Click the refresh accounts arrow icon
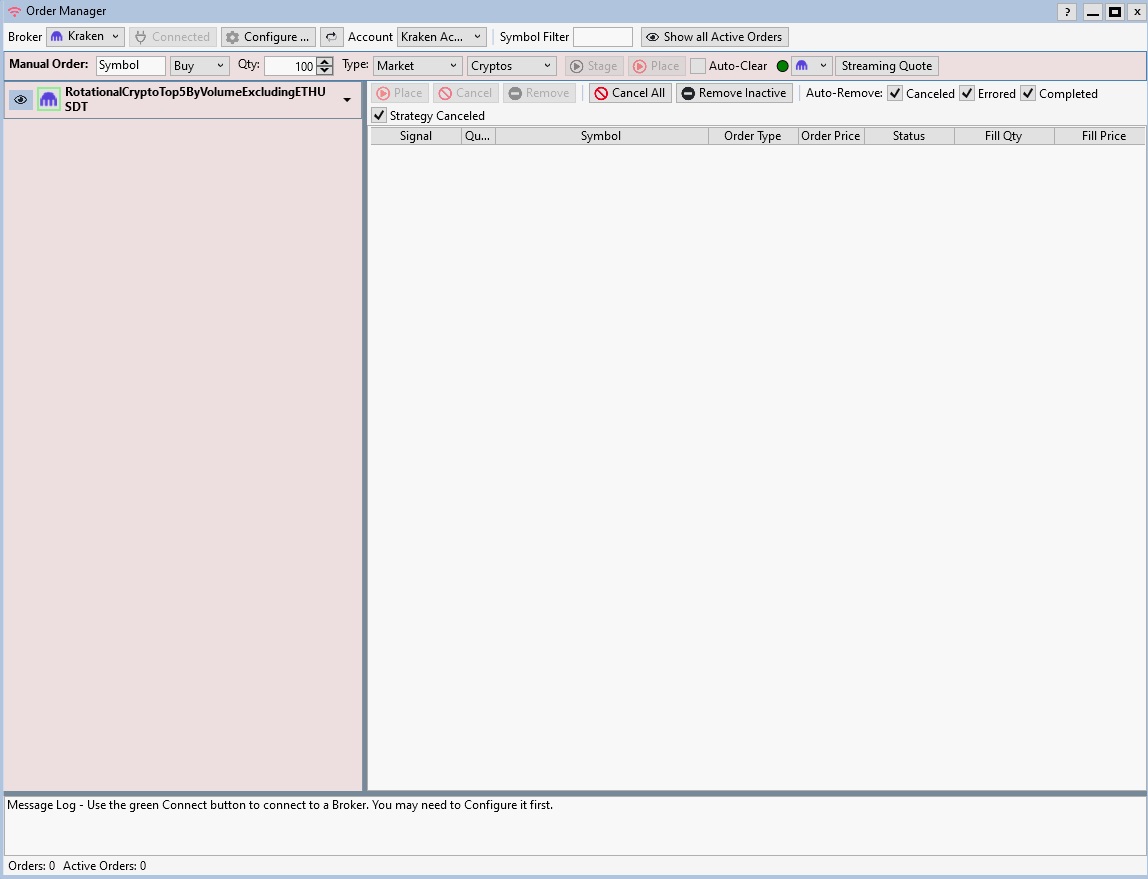Viewport: 1148px width, 879px height. click(332, 37)
